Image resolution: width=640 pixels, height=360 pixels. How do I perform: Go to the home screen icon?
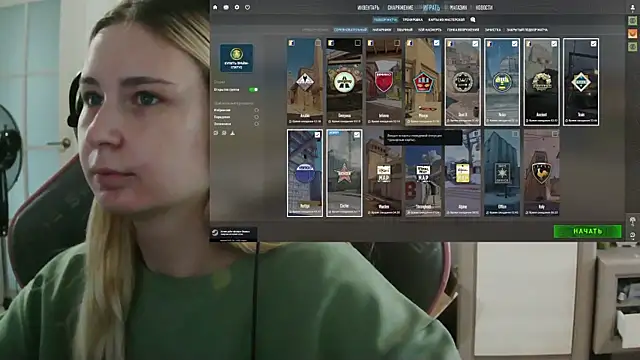216,7
